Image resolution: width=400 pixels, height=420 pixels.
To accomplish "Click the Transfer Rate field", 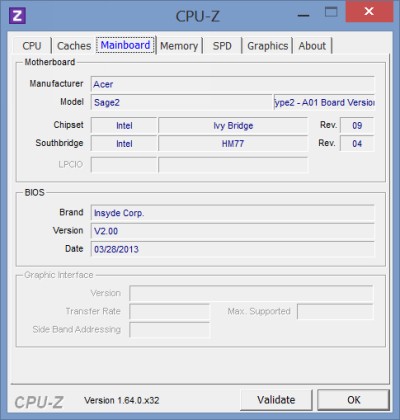I will 170,312.
